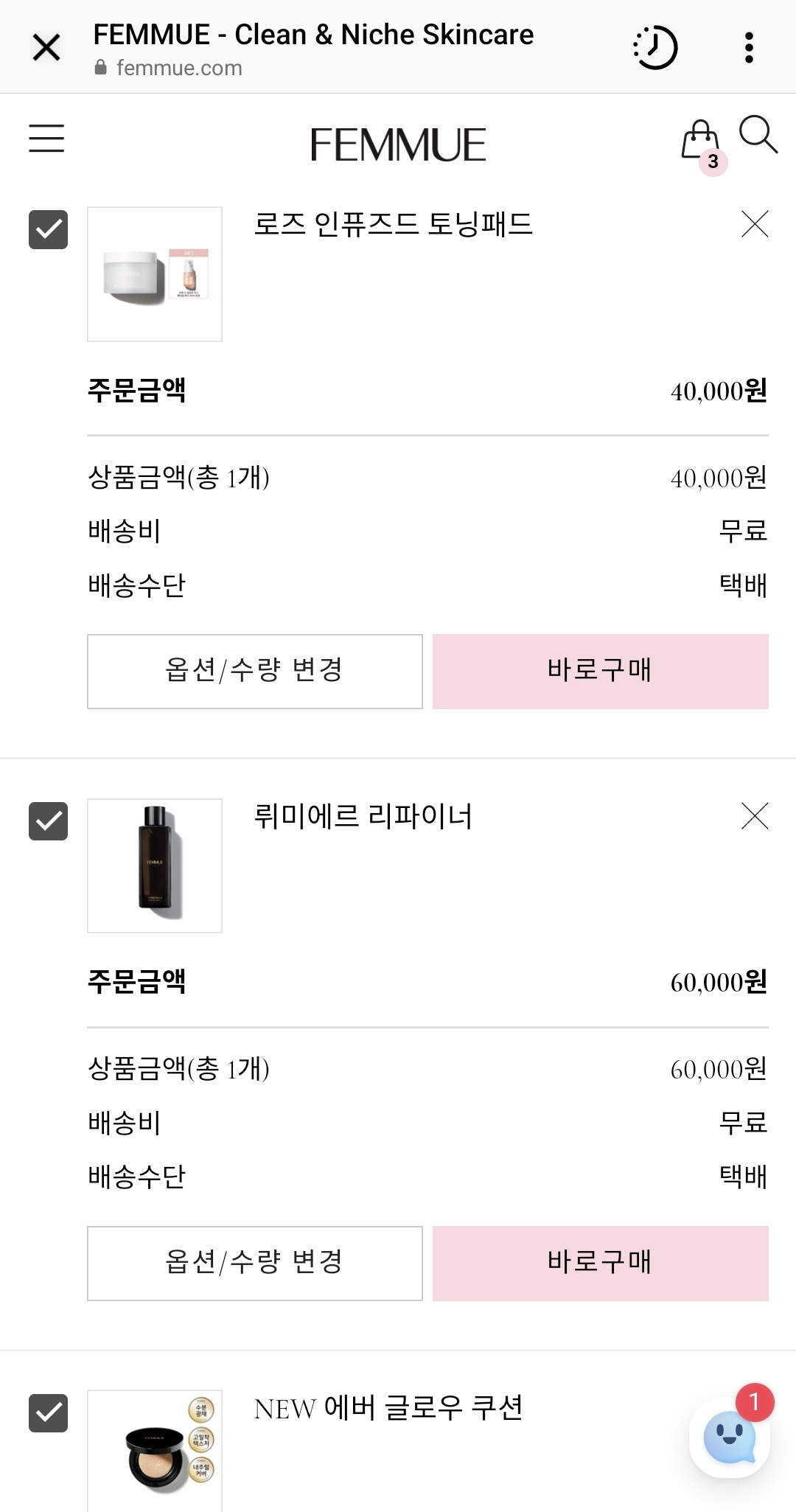This screenshot has height=1512, width=796.
Task: Open the NEW 에버 글로우 쿠션 product link
Action: tap(388, 1408)
